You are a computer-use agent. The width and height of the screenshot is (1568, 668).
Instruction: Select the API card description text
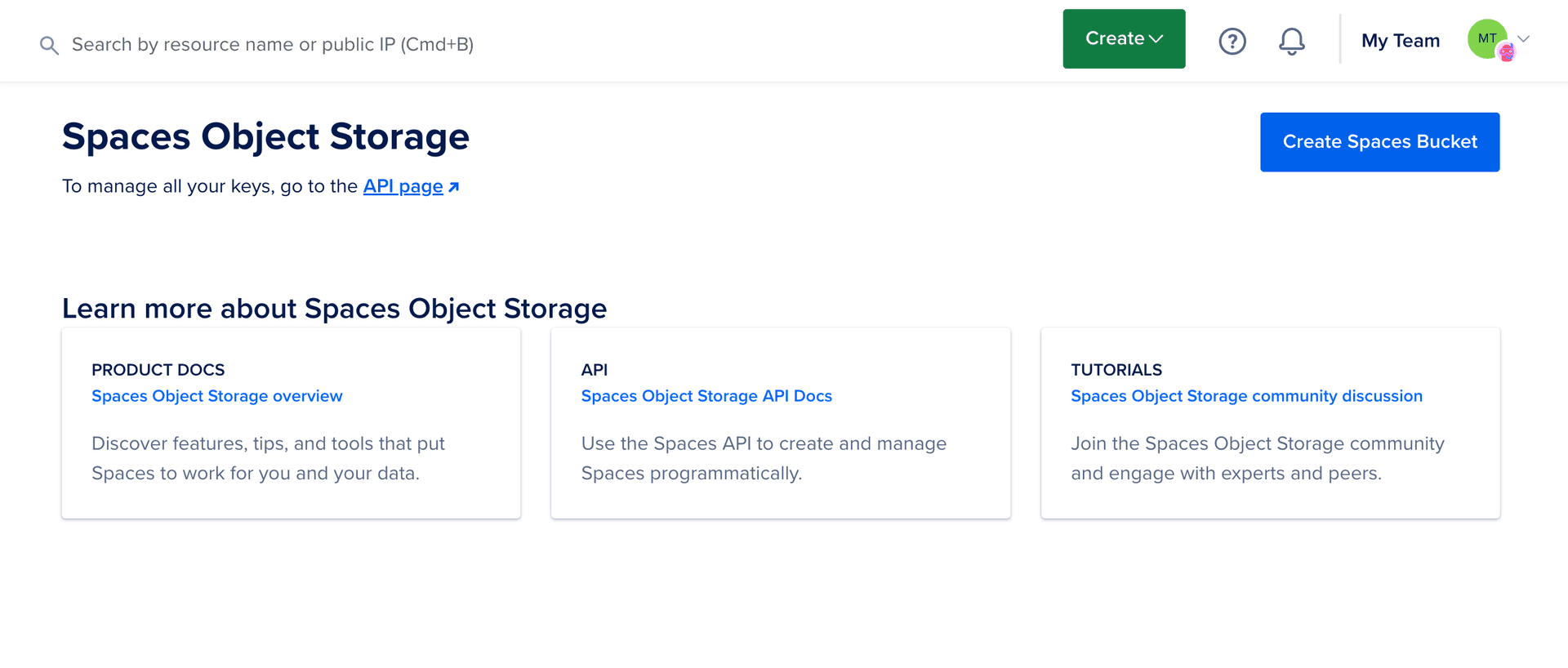pyautogui.click(x=764, y=458)
